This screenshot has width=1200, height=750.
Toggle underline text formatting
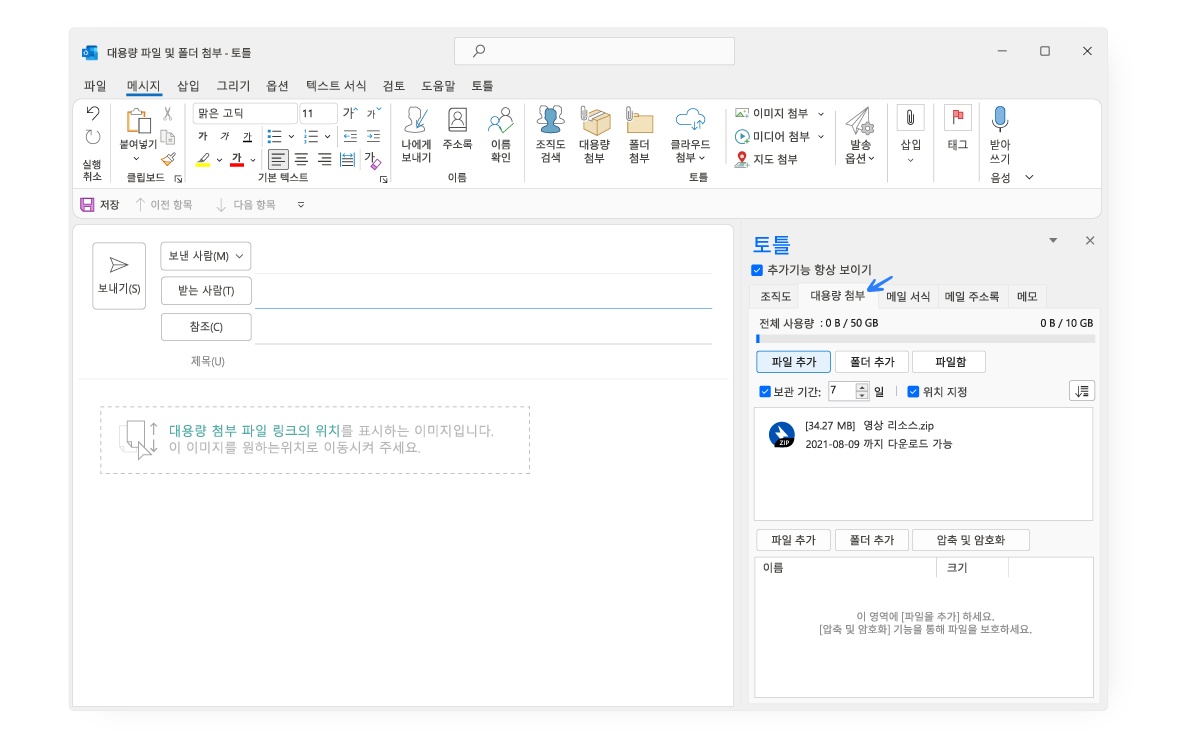point(248,136)
